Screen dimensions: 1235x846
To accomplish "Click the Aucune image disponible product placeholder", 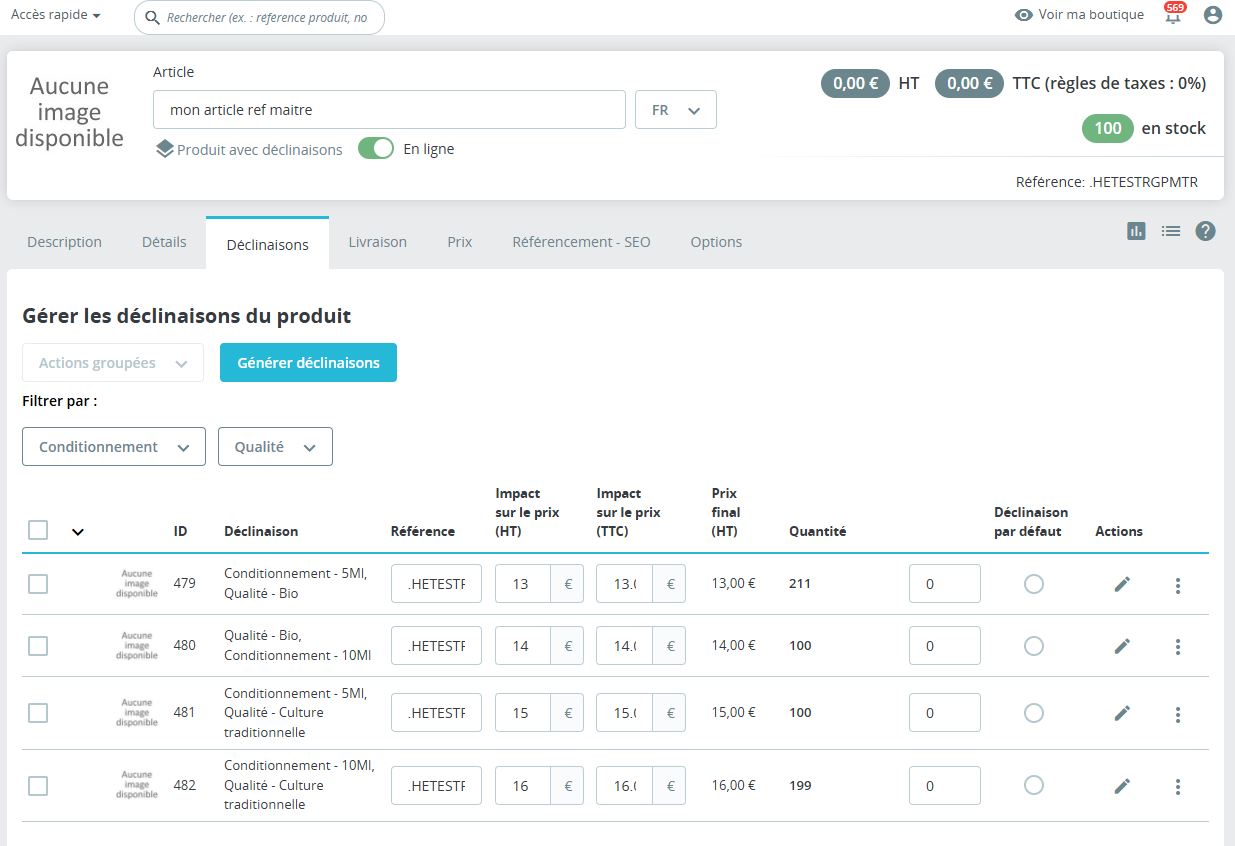I will [69, 112].
